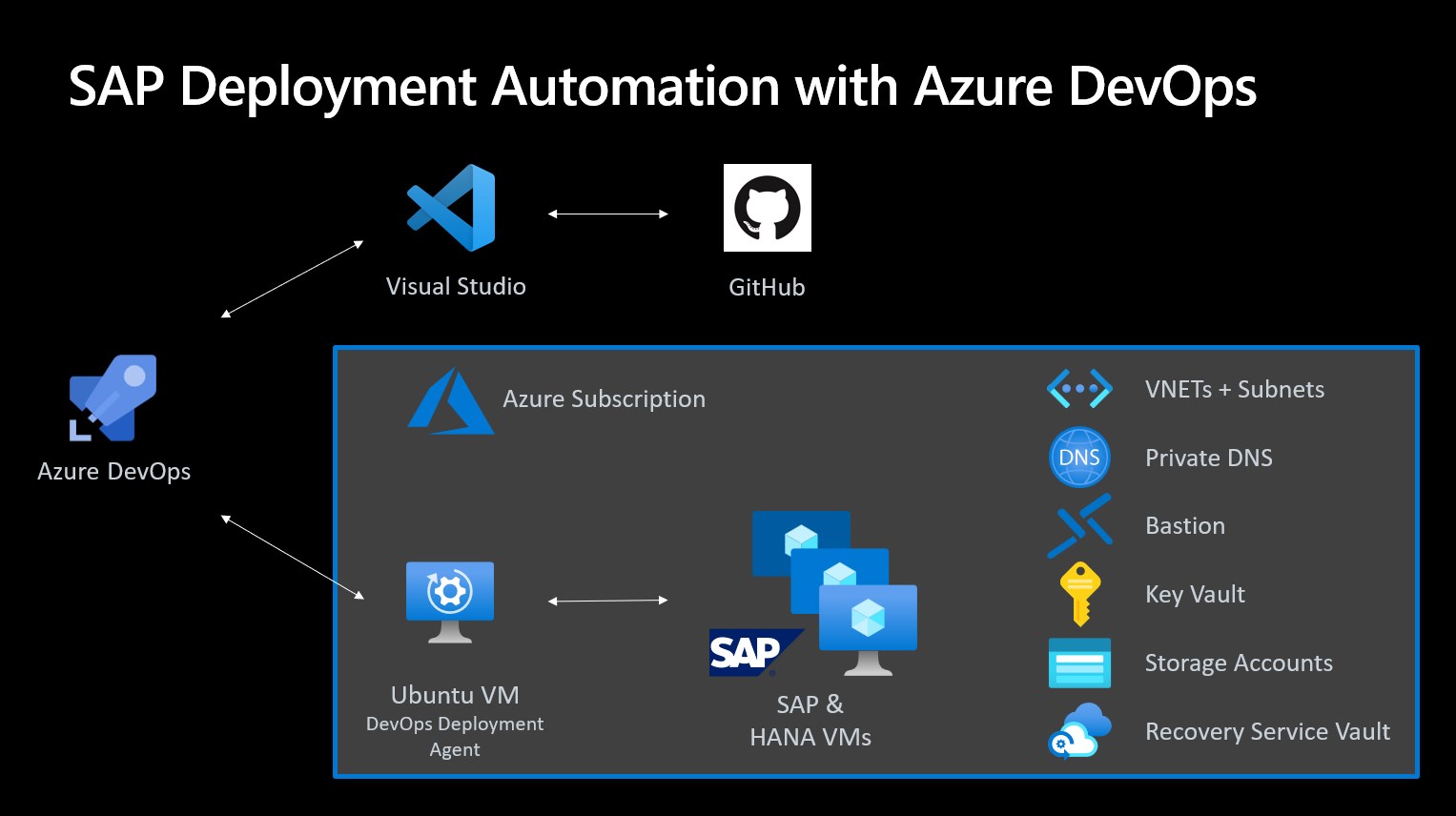Click the 'Private DNS' text
1456x816 pixels.
(x=1209, y=458)
